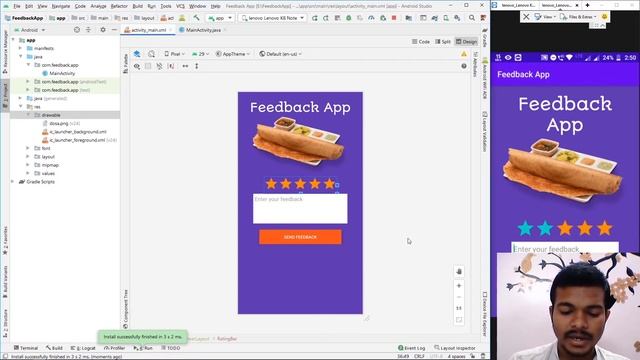Open the Component Tree side panel
Image resolution: width=640 pixels, height=360 pixels.
click(x=125, y=309)
